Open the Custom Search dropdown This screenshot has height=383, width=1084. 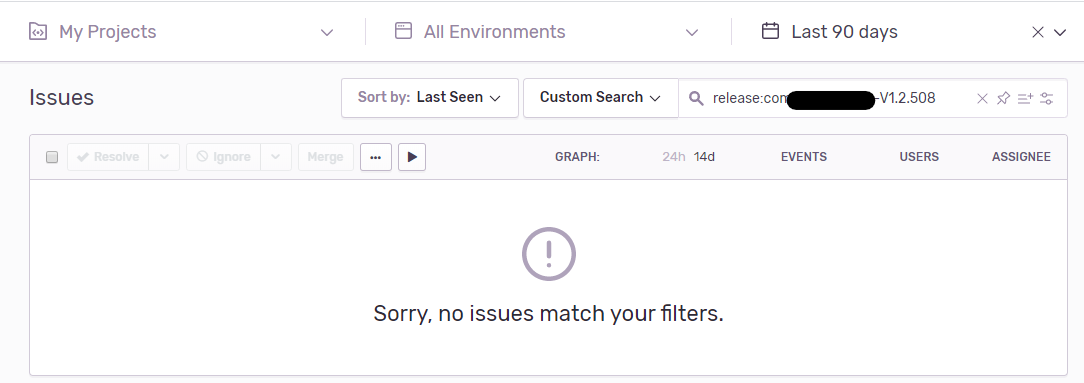coord(600,97)
